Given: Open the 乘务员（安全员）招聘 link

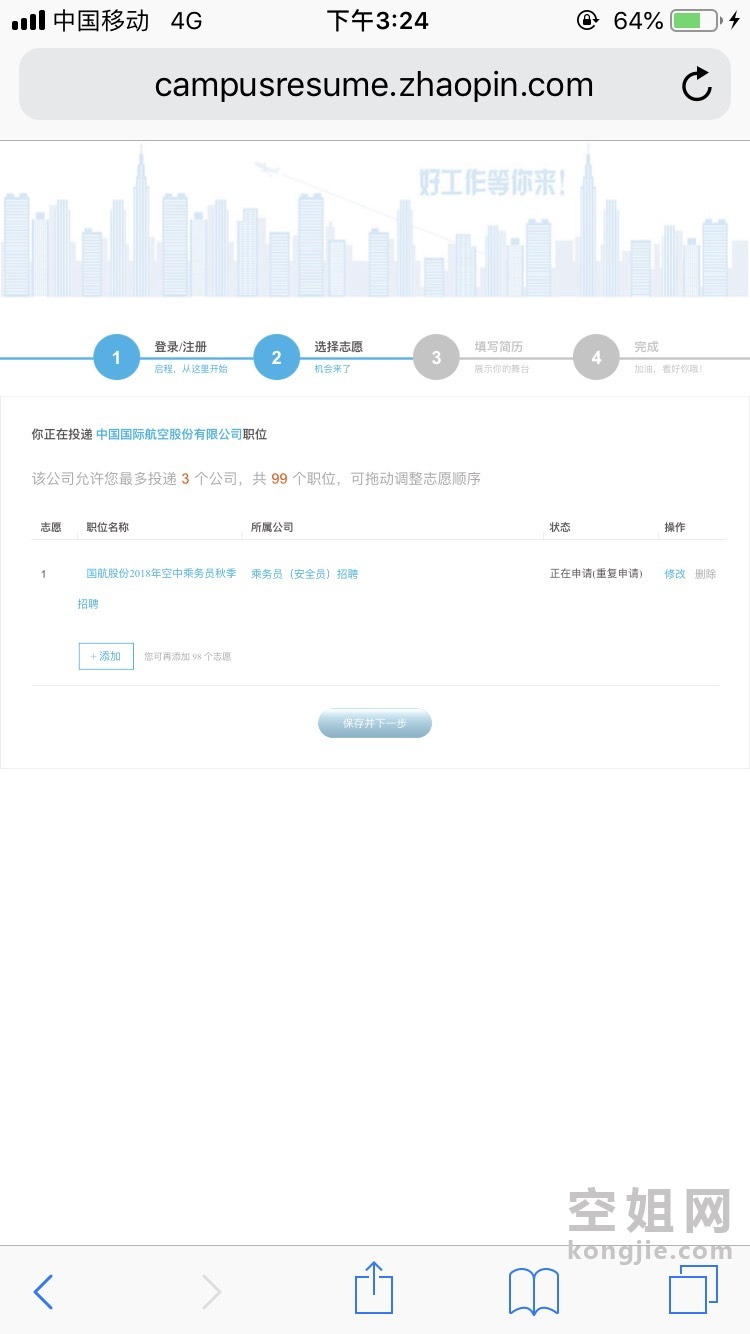Looking at the screenshot, I should pos(304,574).
